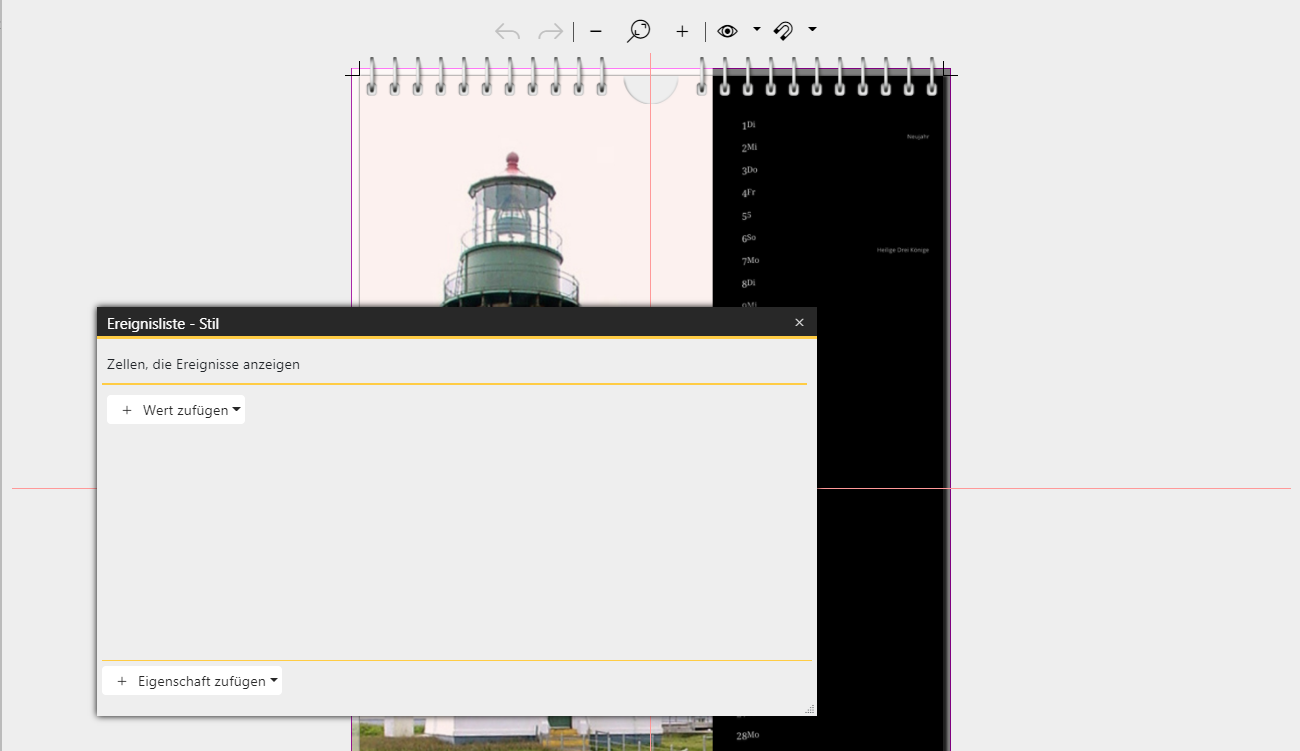Zoom out with the minus icon
The height and width of the screenshot is (751, 1300).
click(596, 31)
